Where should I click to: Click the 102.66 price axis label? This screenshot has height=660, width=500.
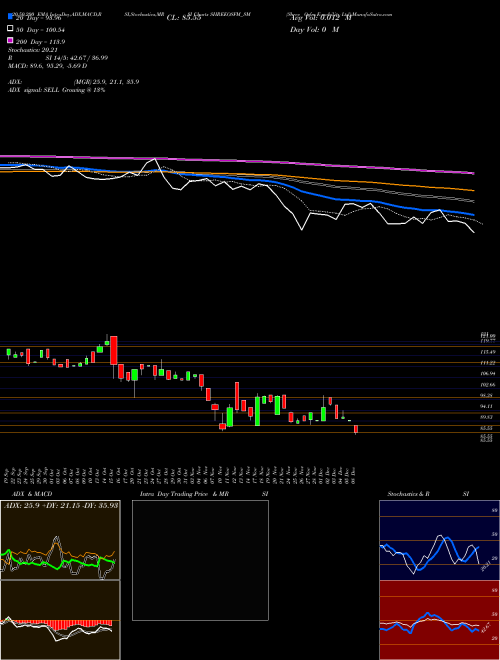[x=488, y=385]
